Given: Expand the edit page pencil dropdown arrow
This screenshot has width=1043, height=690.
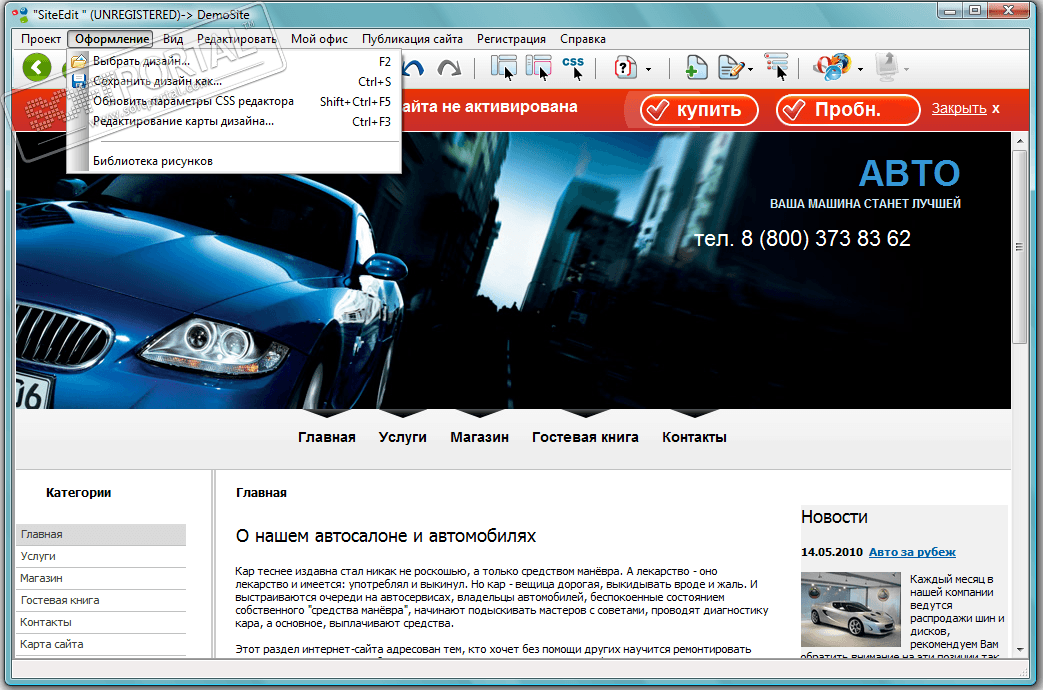Looking at the screenshot, I should [750, 69].
